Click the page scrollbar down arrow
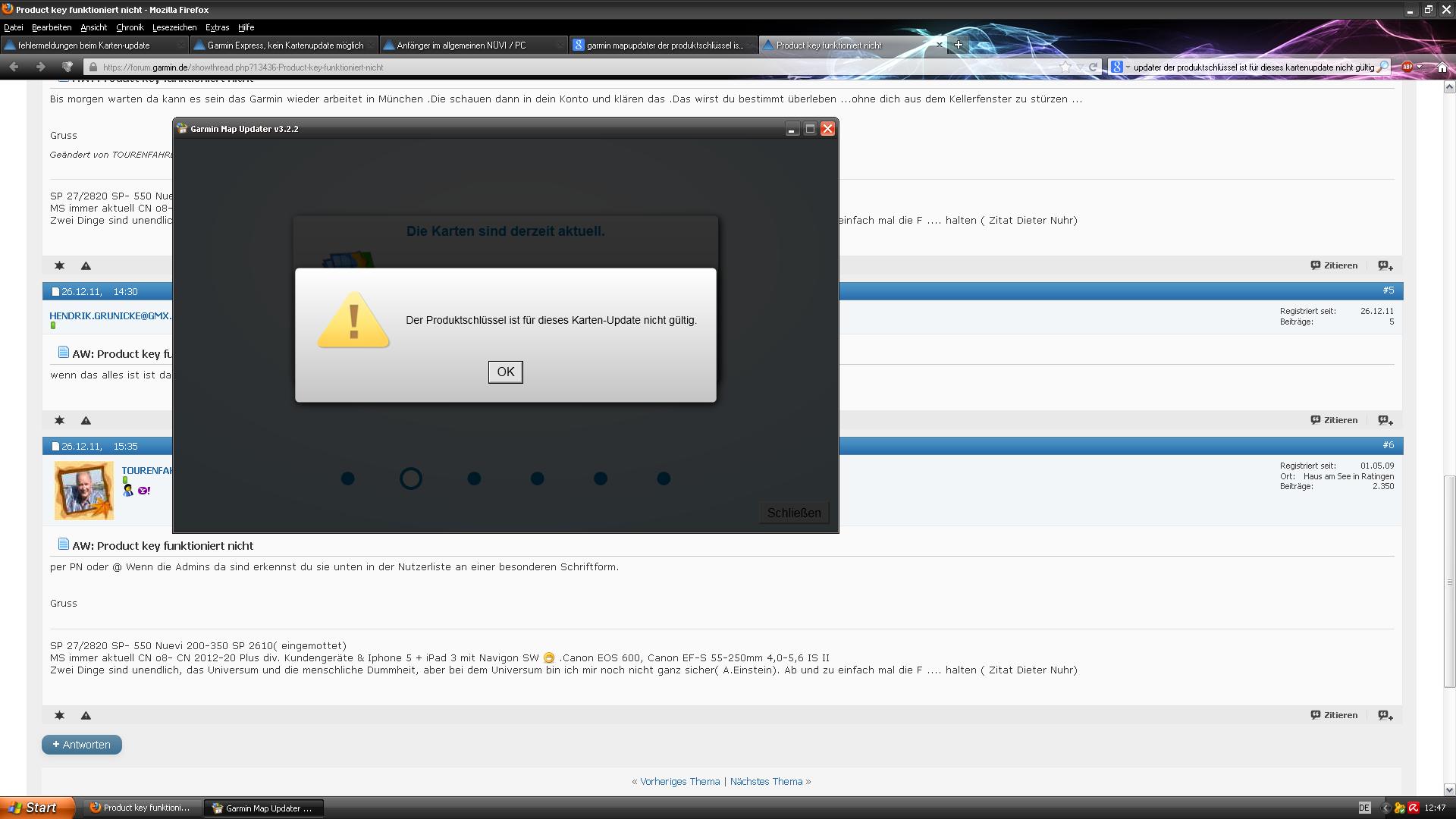This screenshot has height=819, width=1456. pos(1449,789)
